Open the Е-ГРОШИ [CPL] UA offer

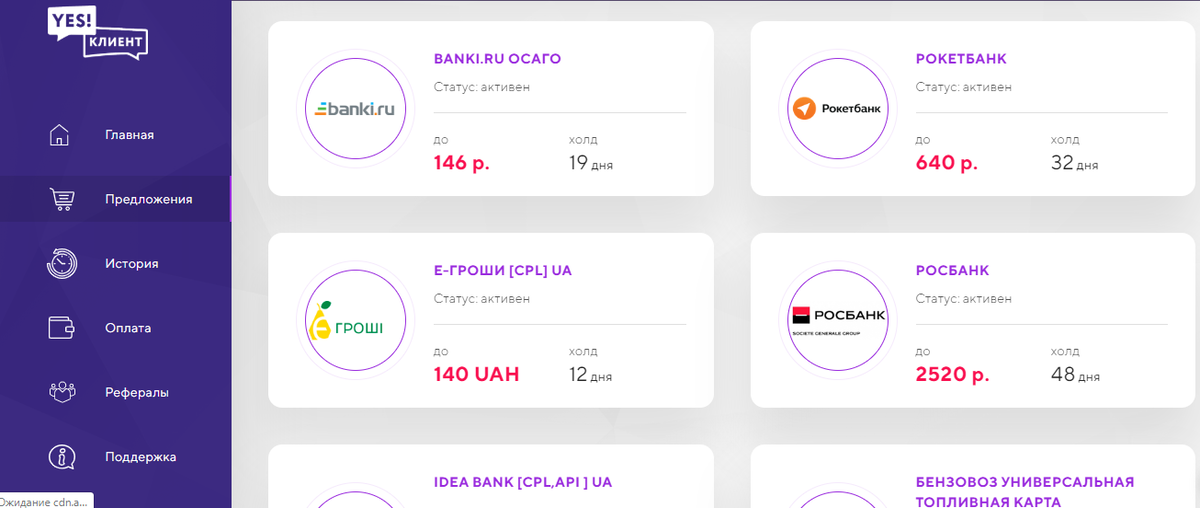[502, 271]
